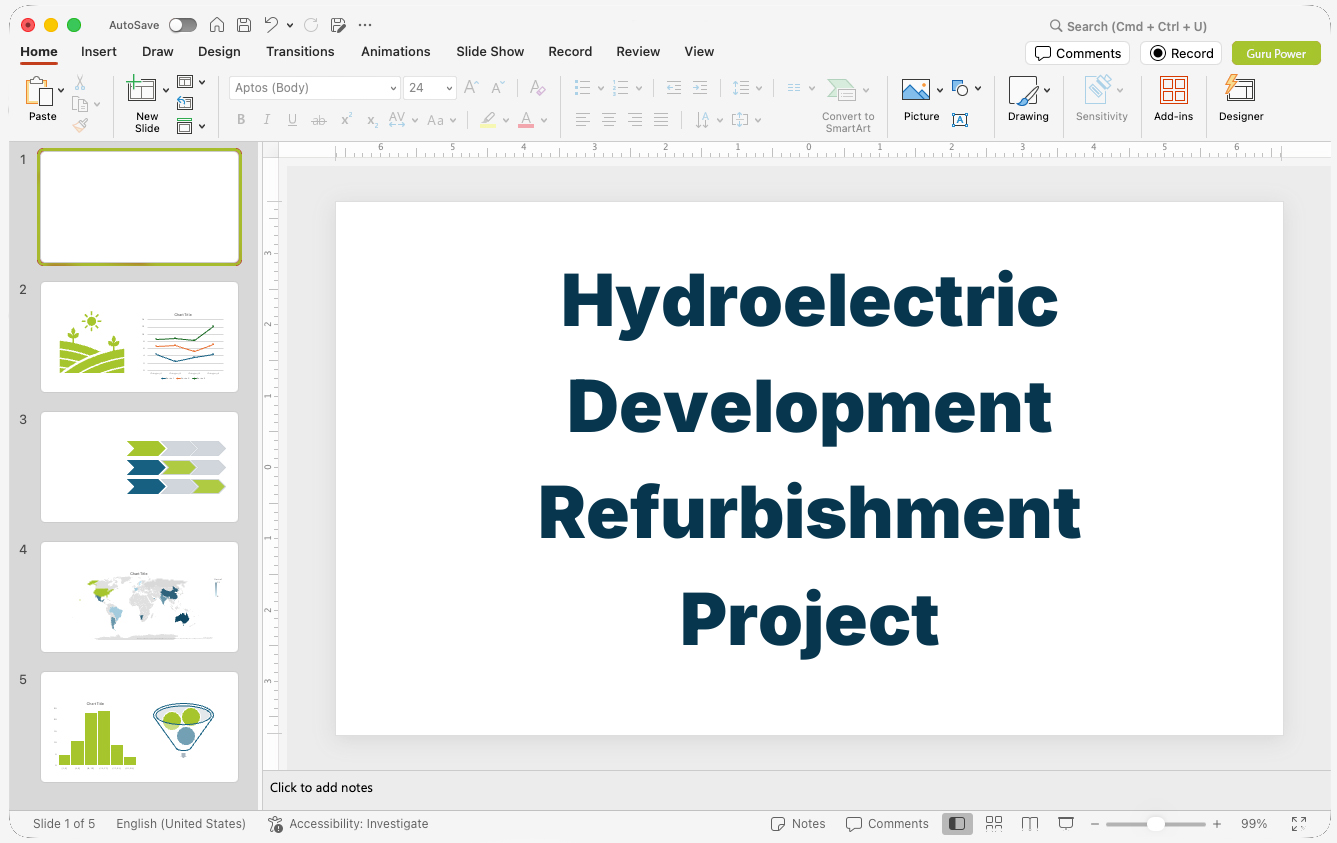Screen dimensions: 1337x843
Task: Click the Copy icon
Action: (x=80, y=104)
